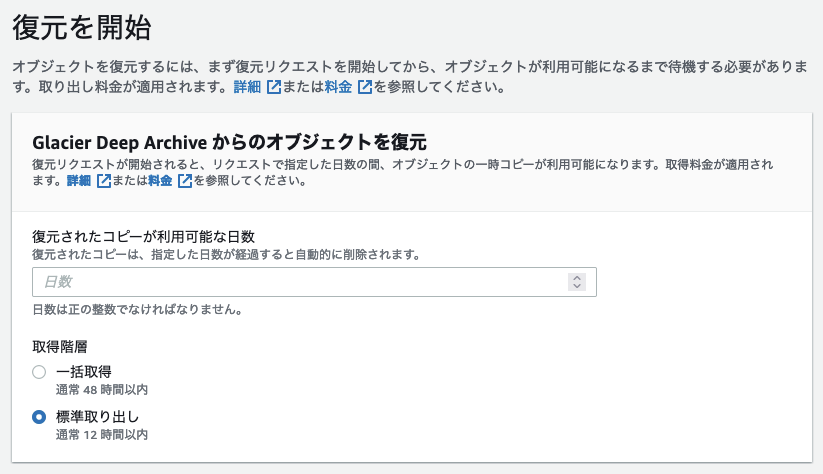
Task: Focus the 日数 number input field
Action: 314,282
